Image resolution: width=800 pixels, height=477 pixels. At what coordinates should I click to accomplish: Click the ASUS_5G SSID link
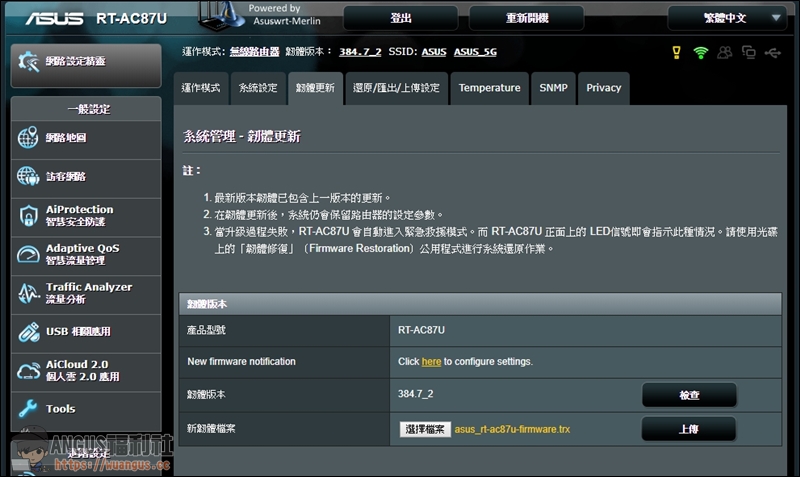475,52
